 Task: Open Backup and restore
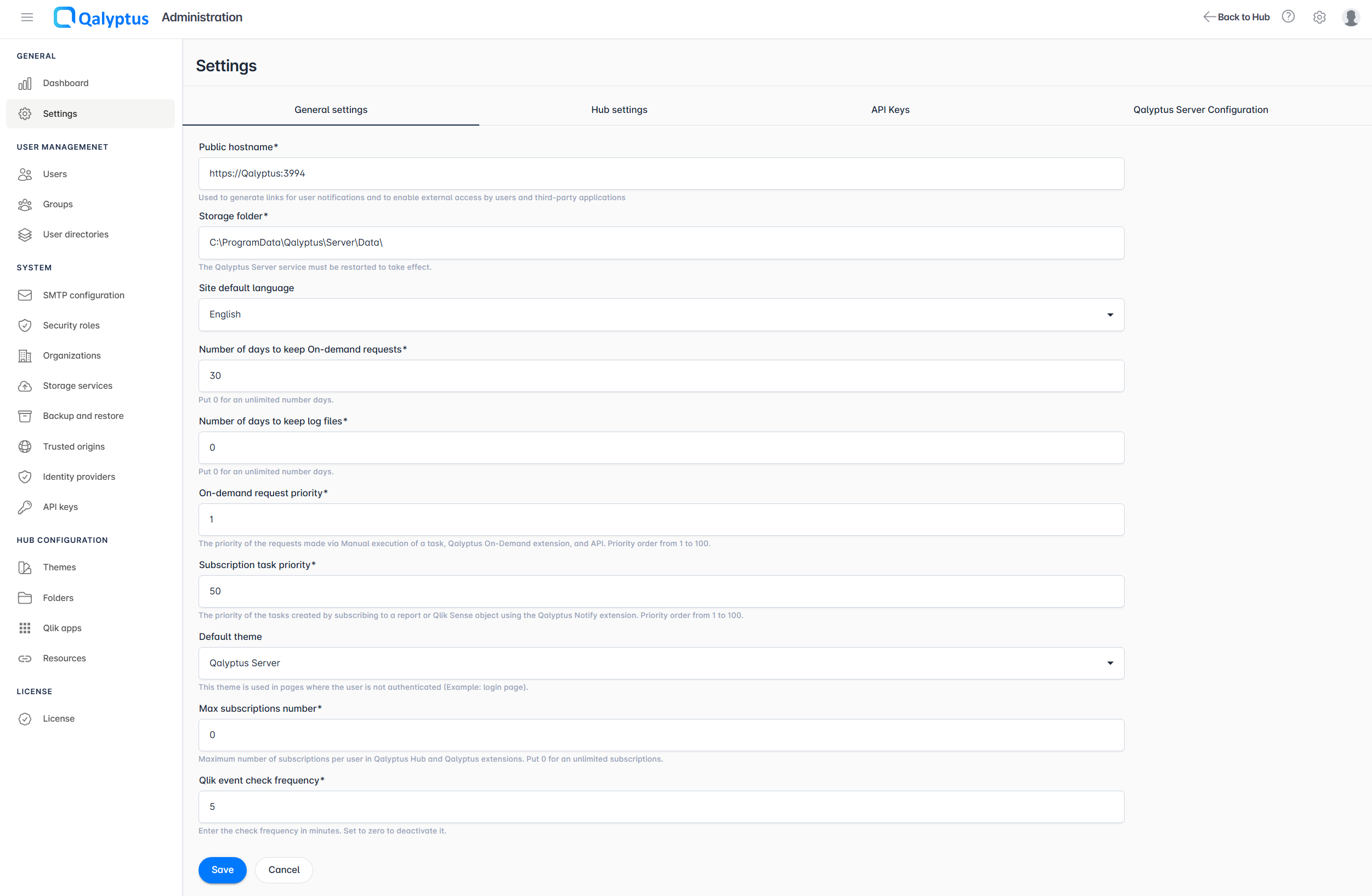83,415
